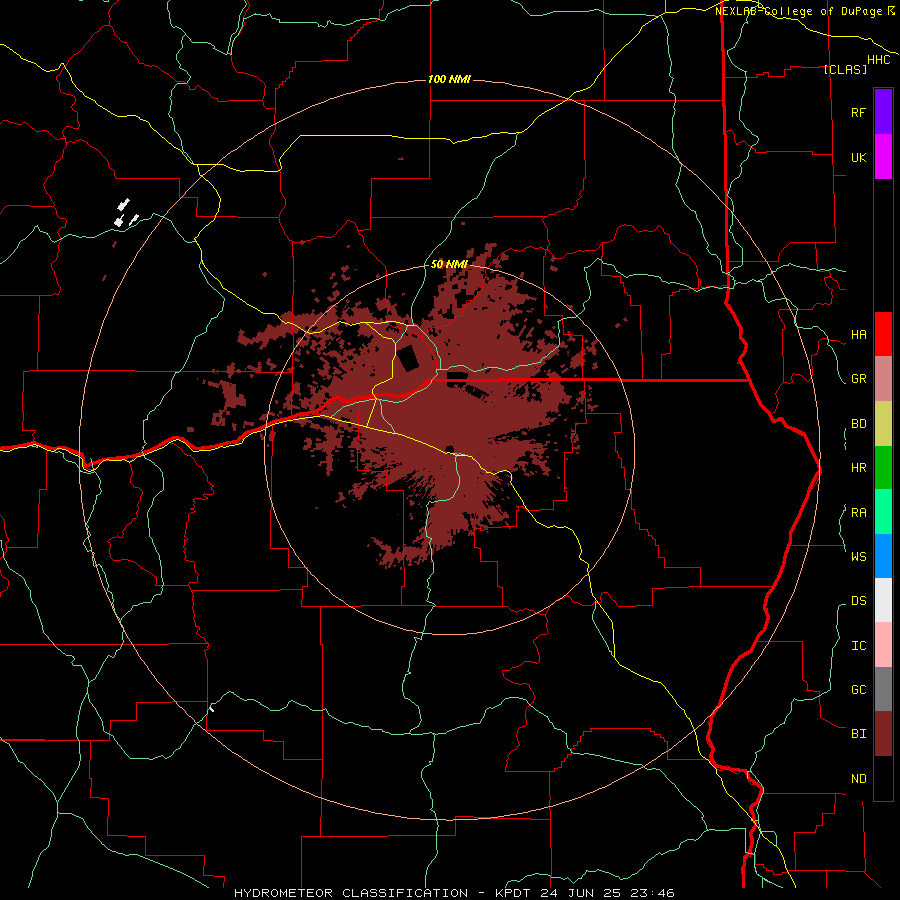
Task: Click the 23:46 timestamp
Action: pos(655,893)
